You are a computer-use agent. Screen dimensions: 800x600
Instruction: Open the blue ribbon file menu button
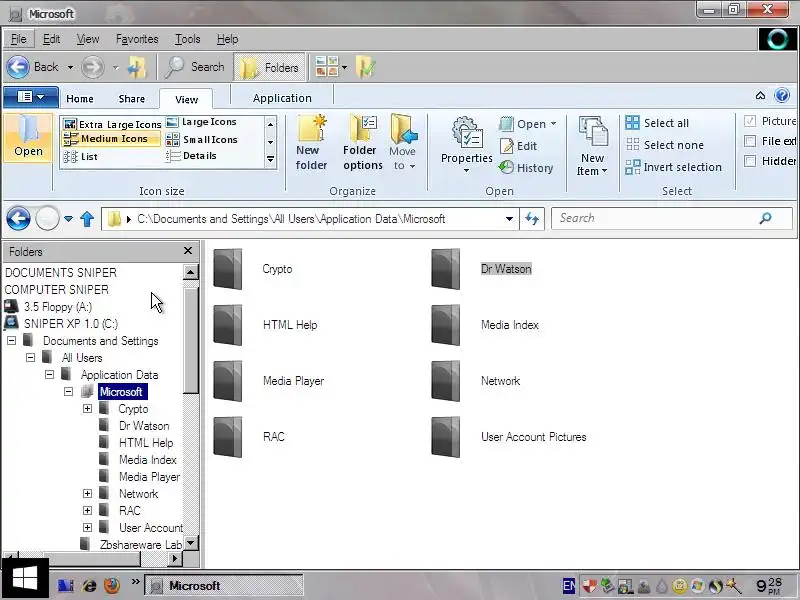(31, 96)
